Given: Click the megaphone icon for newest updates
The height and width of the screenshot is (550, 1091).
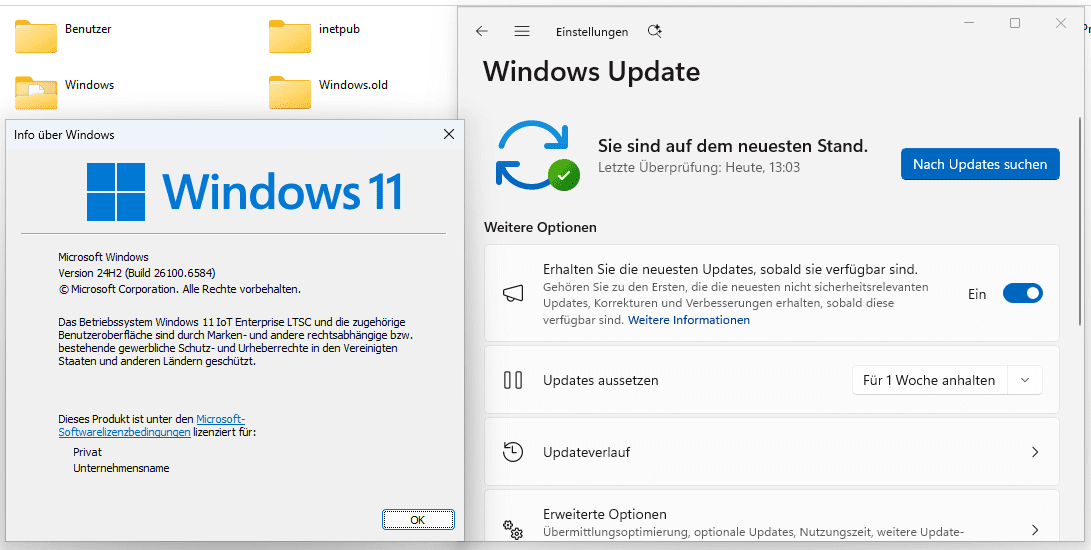Looking at the screenshot, I should [x=513, y=294].
